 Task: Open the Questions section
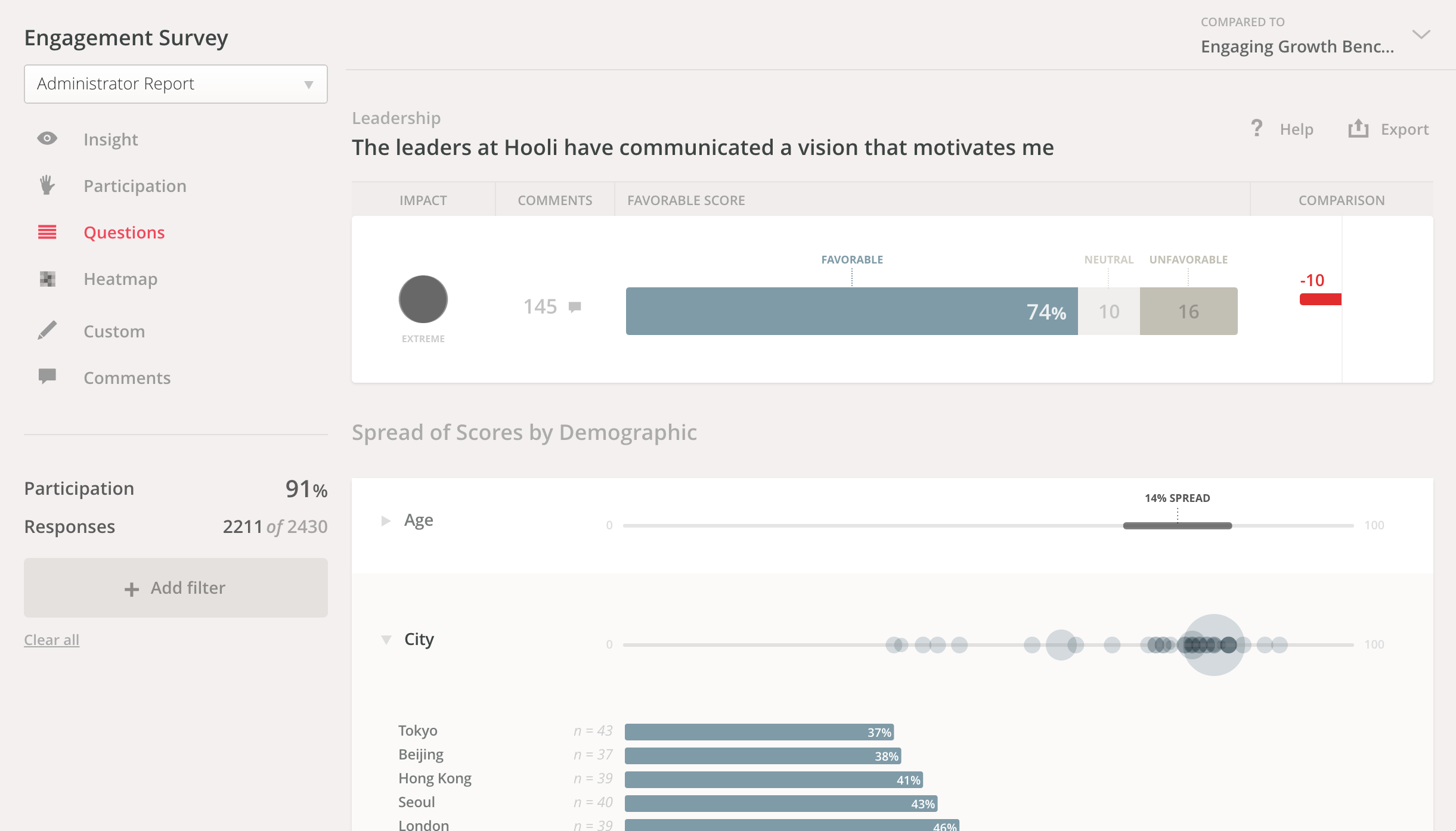124,232
